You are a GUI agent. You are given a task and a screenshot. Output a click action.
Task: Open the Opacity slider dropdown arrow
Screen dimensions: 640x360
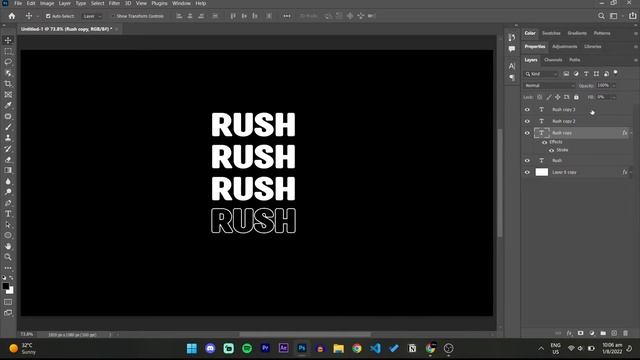pyautogui.click(x=614, y=85)
